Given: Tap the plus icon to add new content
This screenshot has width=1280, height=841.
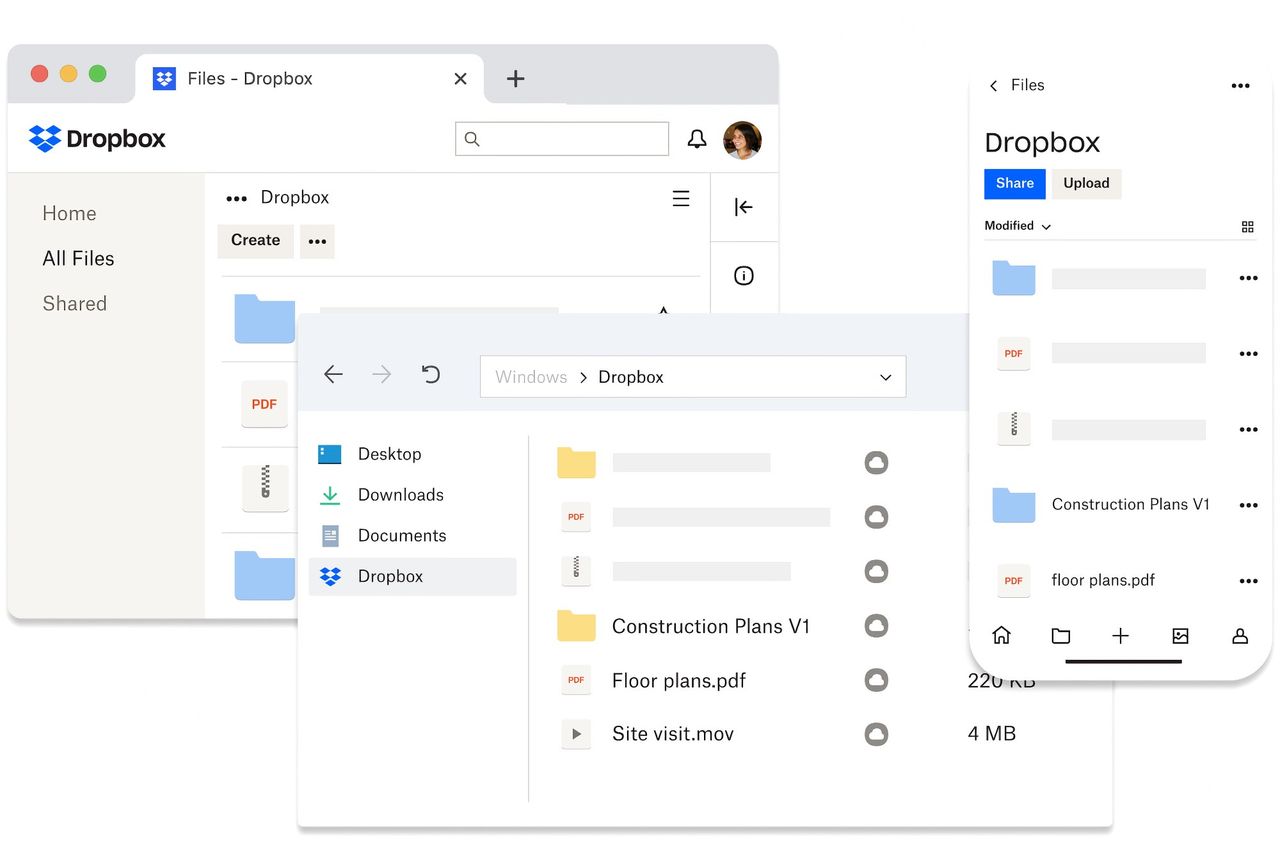Looking at the screenshot, I should coord(1121,635).
